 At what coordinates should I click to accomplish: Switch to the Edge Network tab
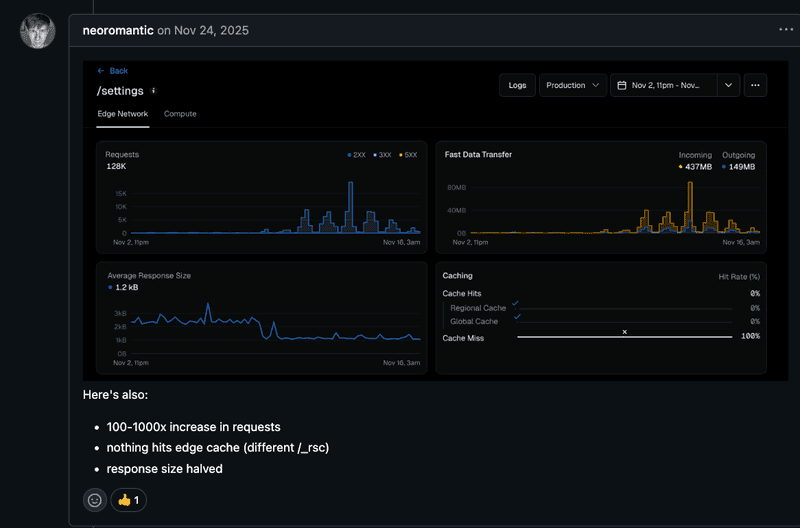click(x=122, y=114)
